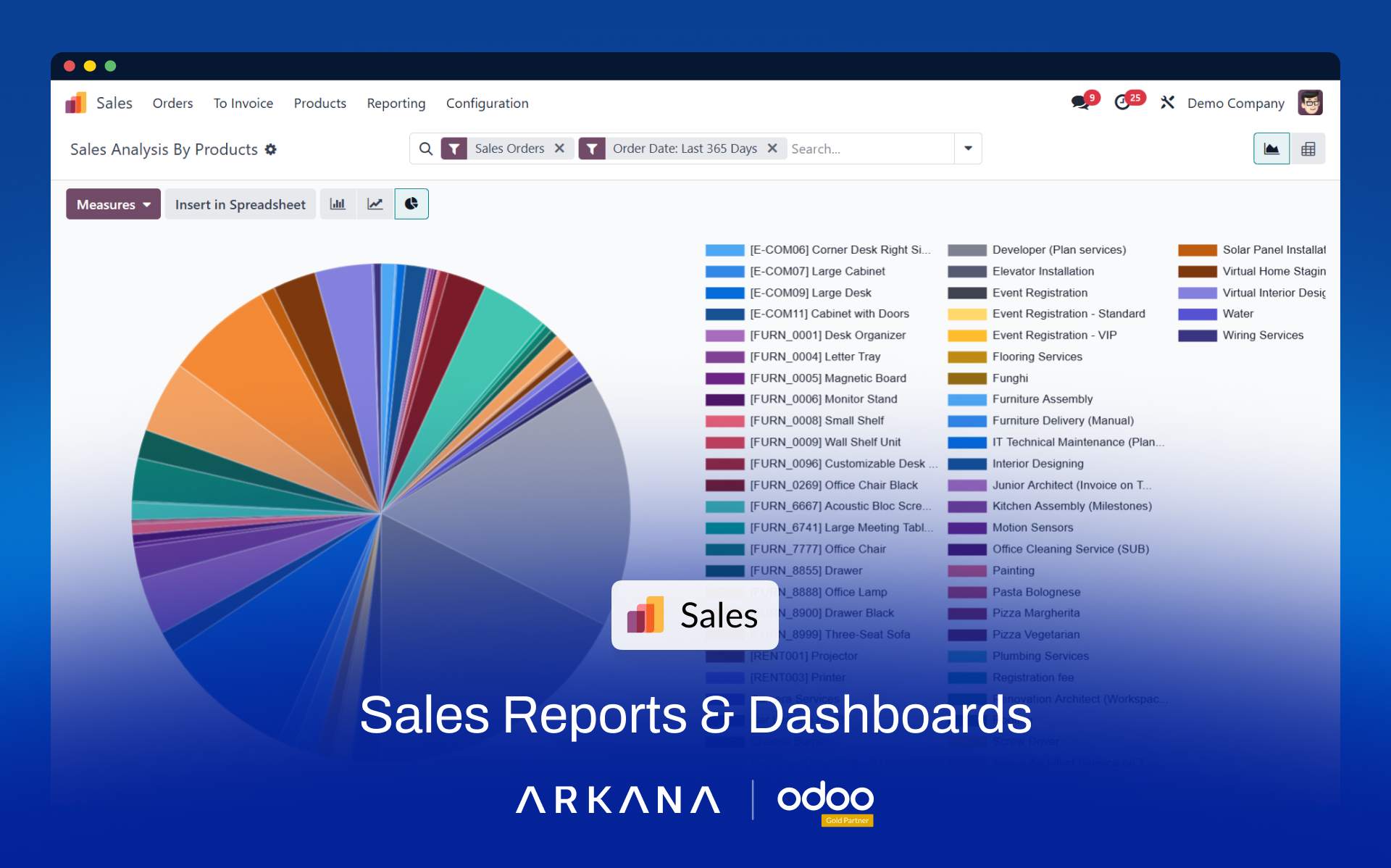Switch to pivot table view
Screen dimensions: 1391x868
(x=1308, y=149)
